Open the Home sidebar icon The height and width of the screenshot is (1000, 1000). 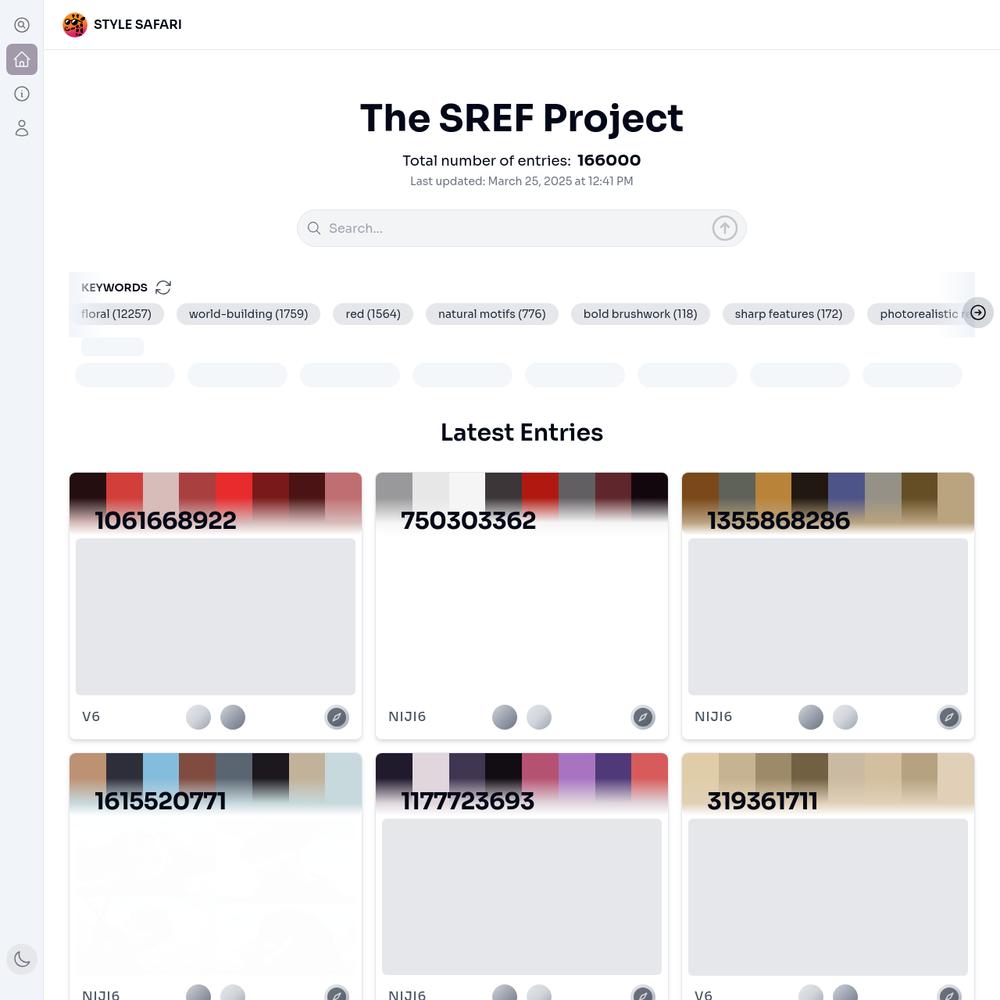pyautogui.click(x=22, y=60)
